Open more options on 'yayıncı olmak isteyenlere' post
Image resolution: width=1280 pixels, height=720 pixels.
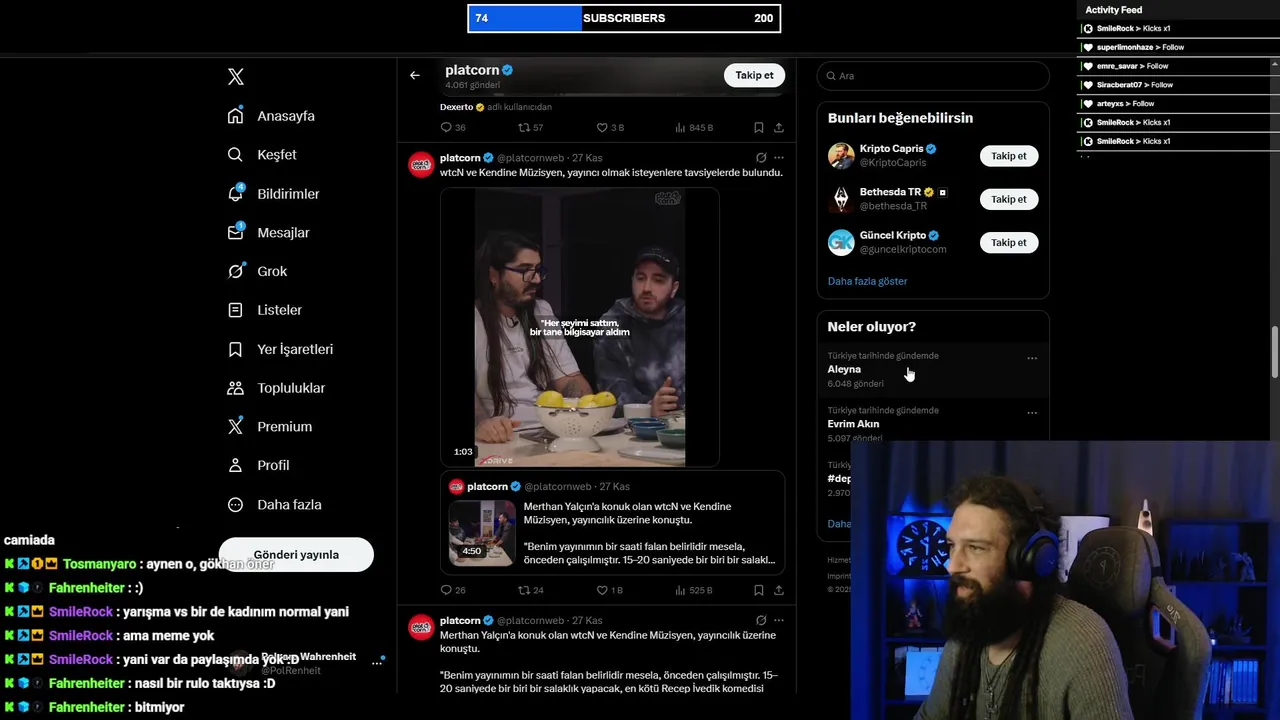click(779, 158)
